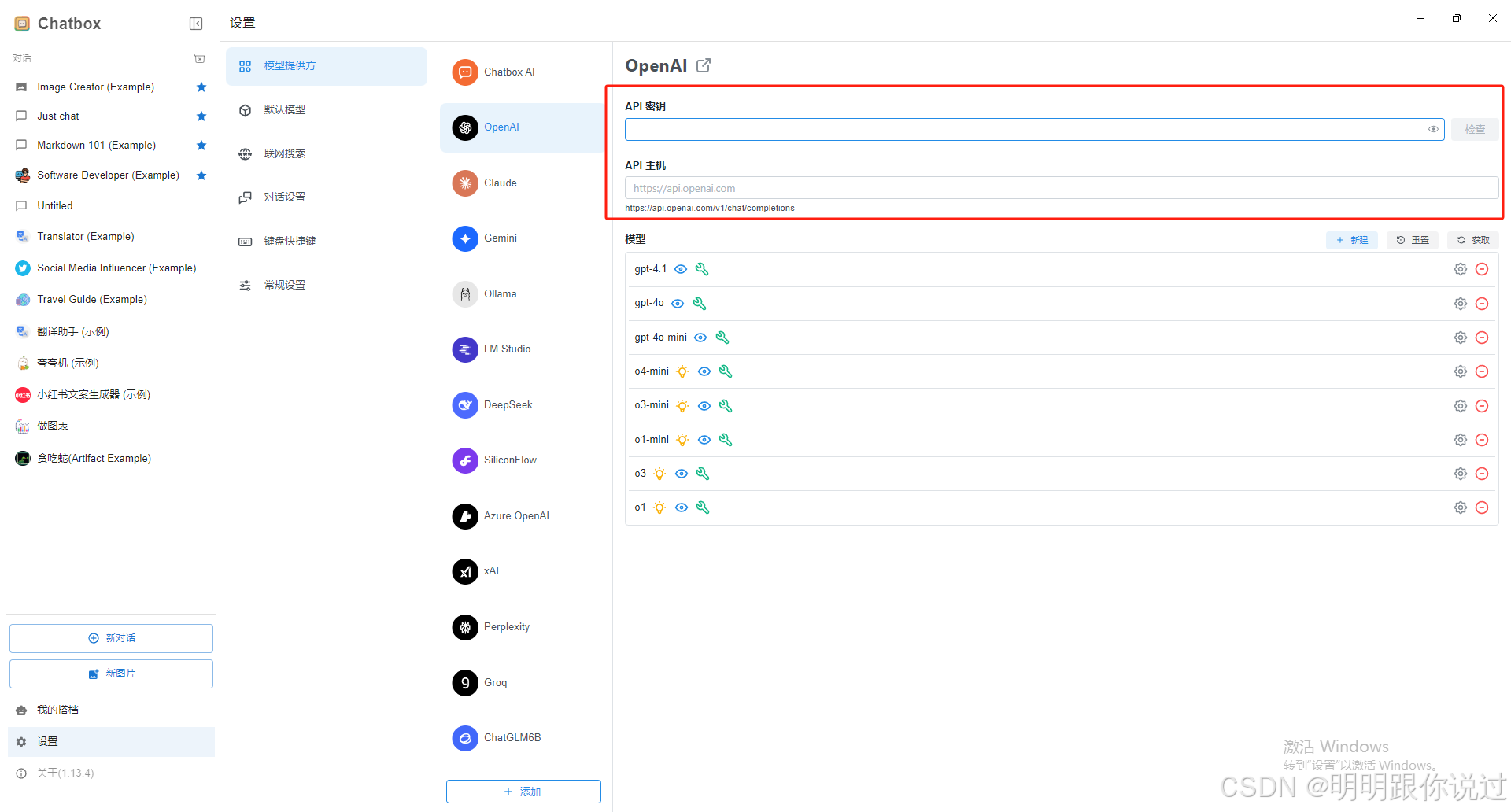
Task: Open the Translator (Example) conversation
Action: point(110,236)
